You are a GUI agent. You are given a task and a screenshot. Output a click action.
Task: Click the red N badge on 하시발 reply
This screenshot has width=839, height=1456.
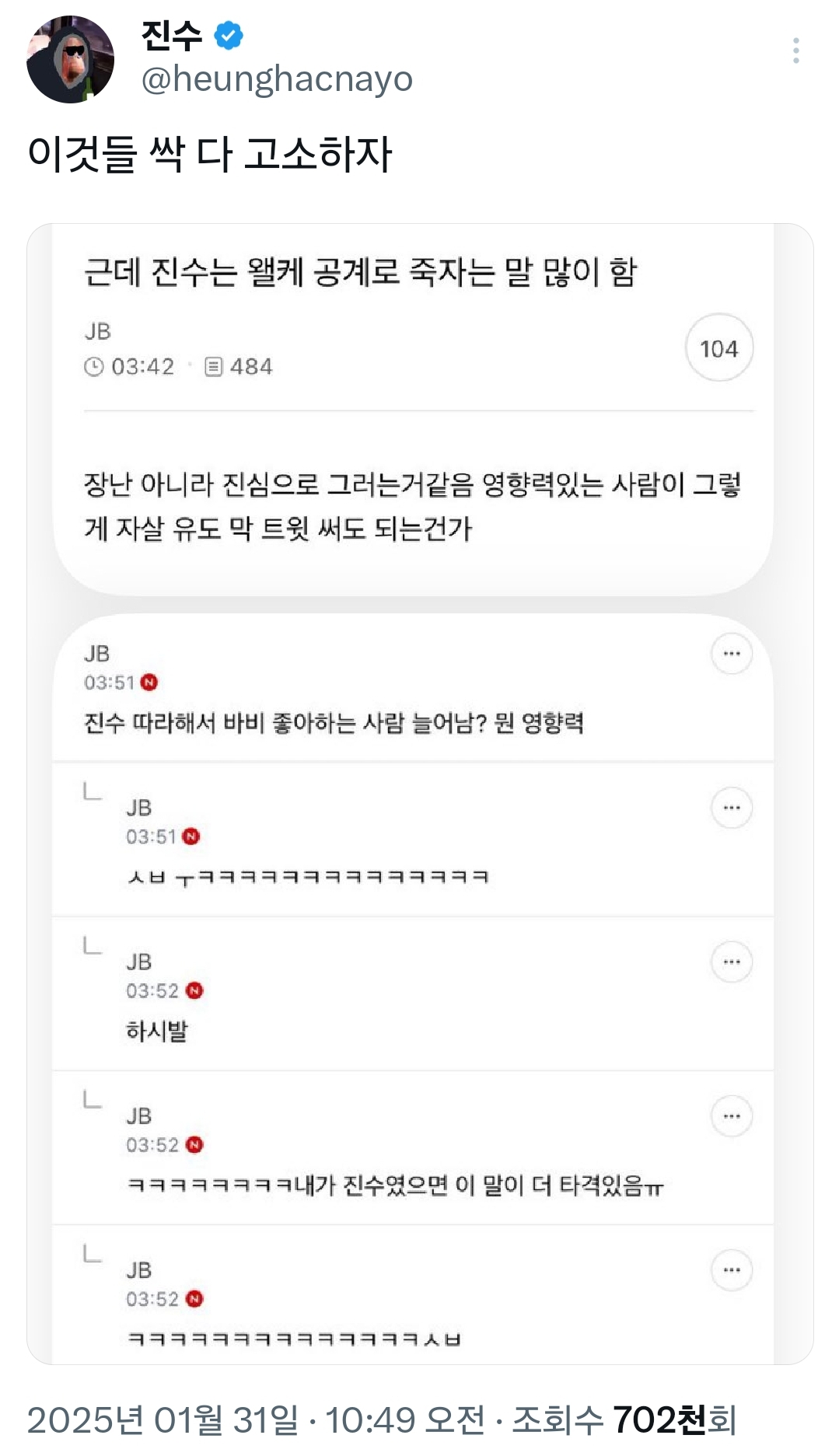[x=195, y=990]
